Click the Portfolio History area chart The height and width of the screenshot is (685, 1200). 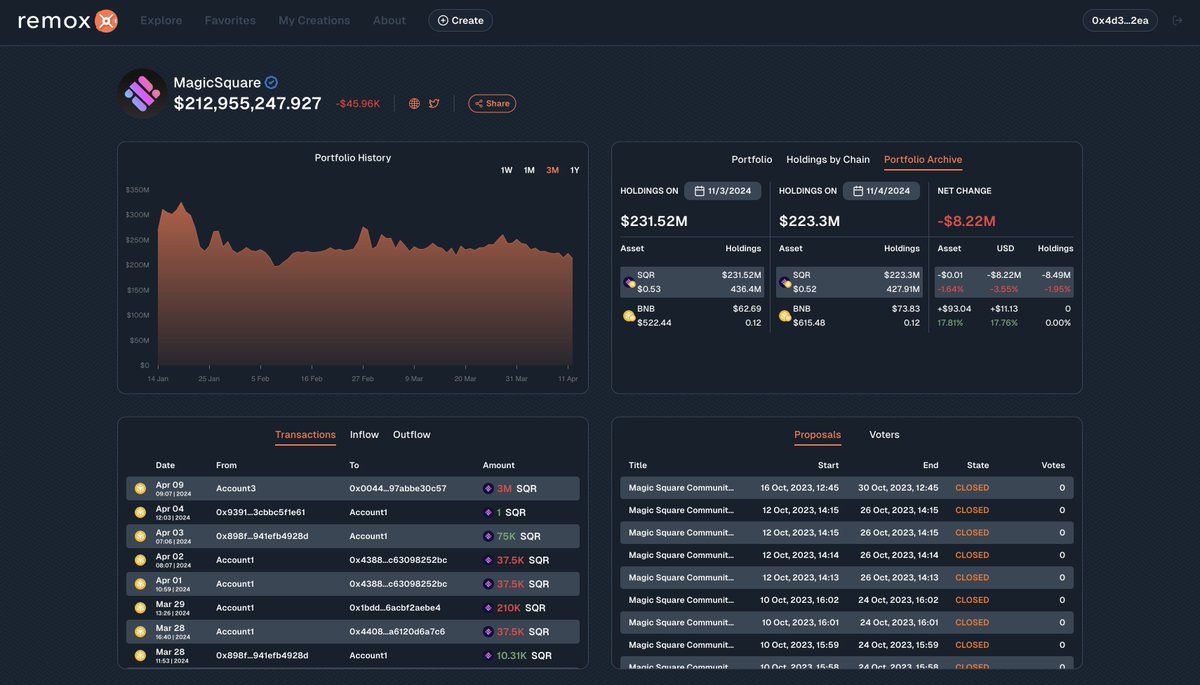(x=365, y=284)
